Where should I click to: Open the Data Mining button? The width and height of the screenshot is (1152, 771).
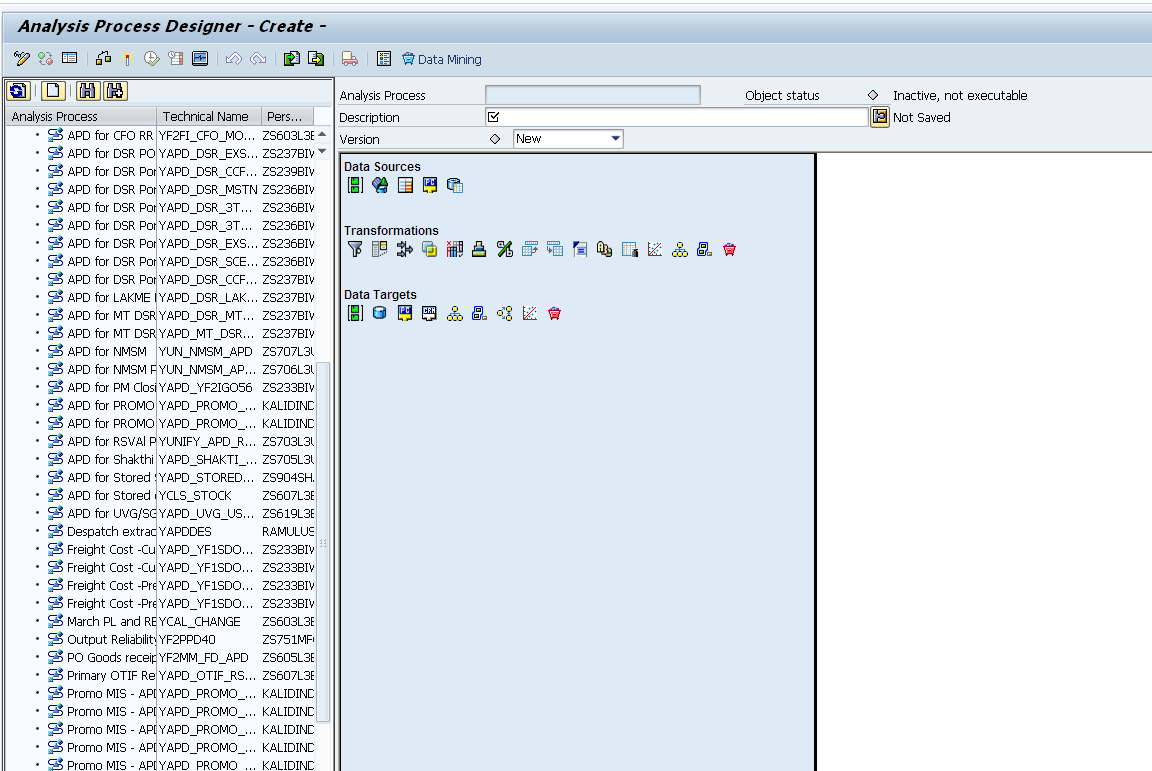[442, 60]
